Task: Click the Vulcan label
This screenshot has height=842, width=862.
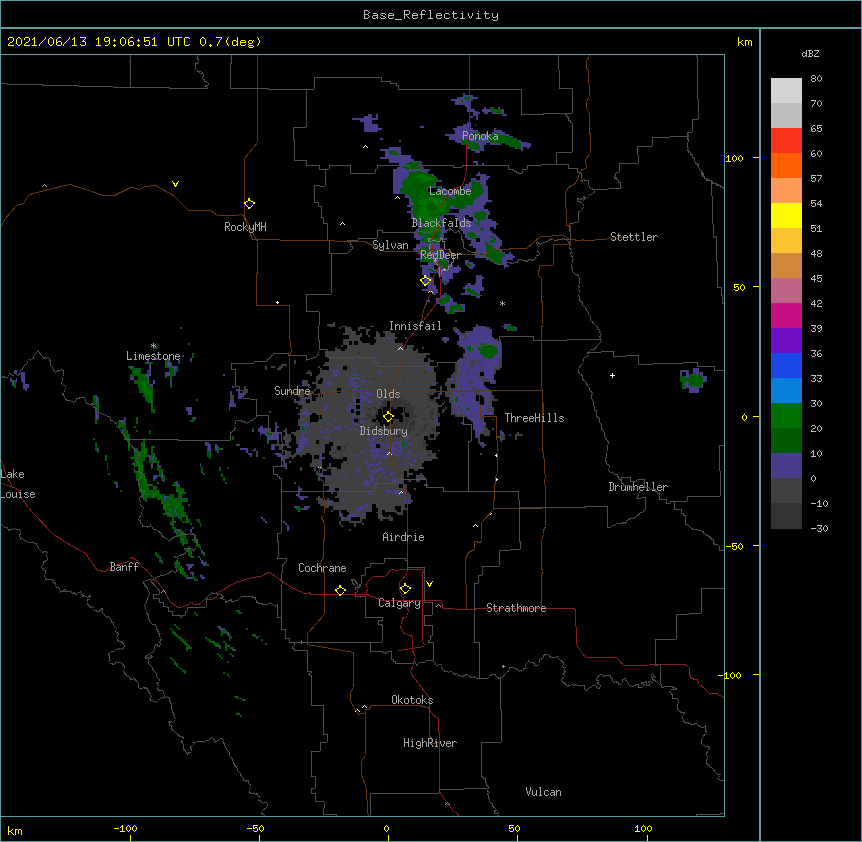Action: [x=543, y=792]
